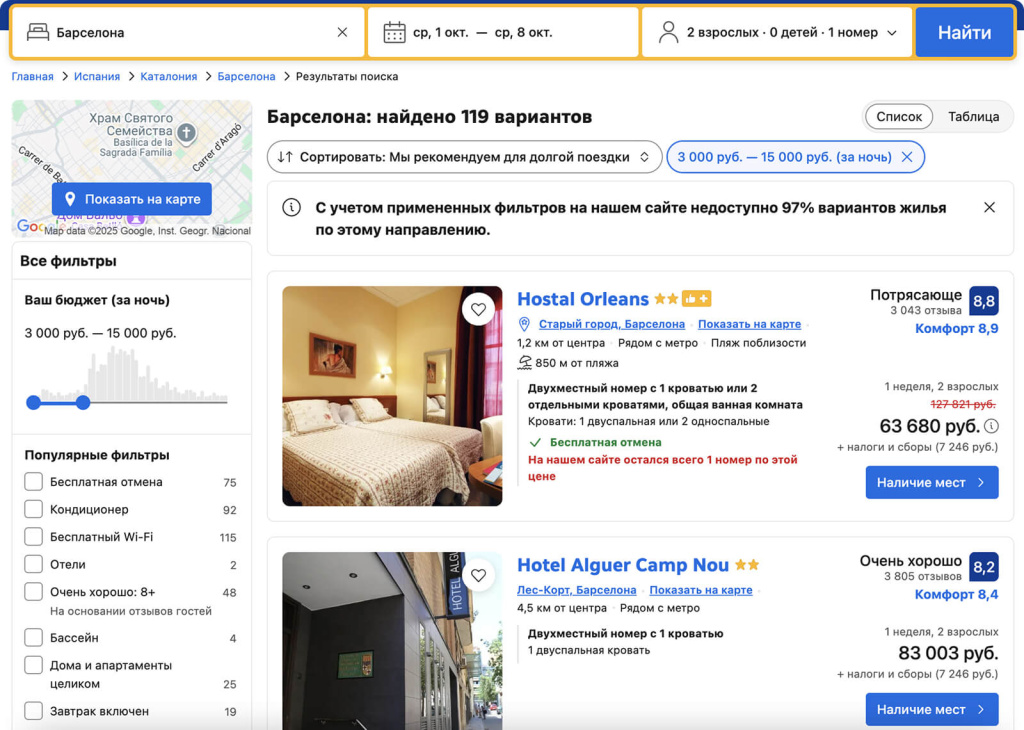Click the church marker on the map
This screenshot has width=1024, height=730.
point(187,133)
